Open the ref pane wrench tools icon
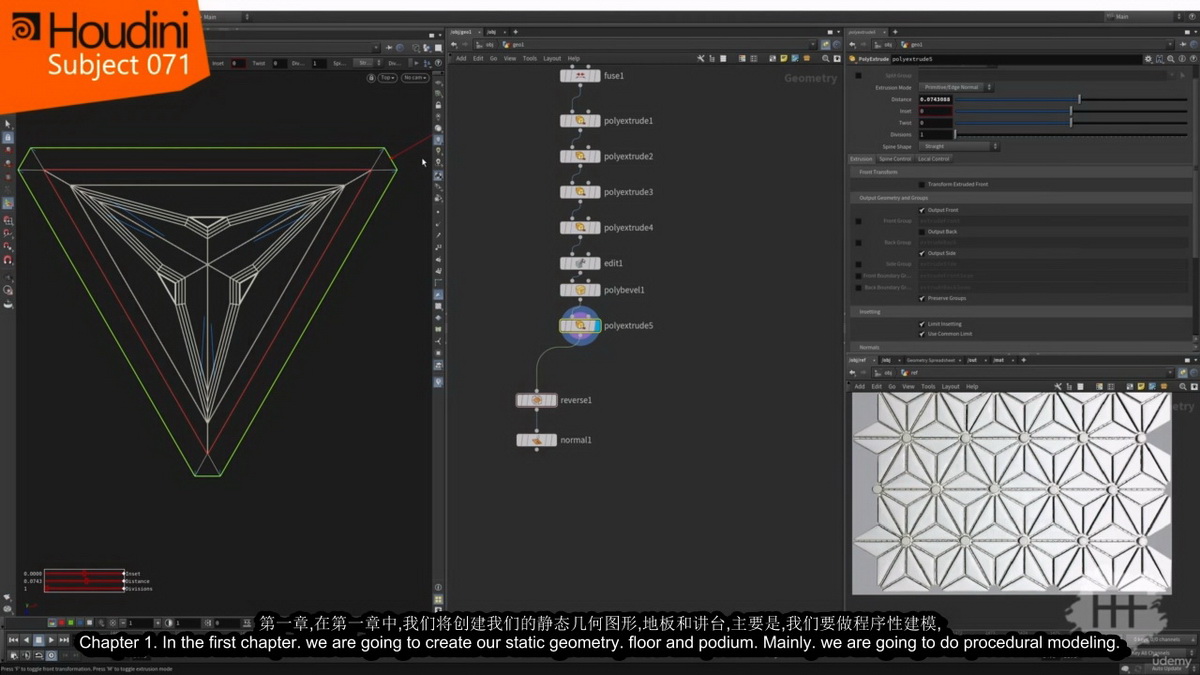This screenshot has height=675, width=1200. coord(1057,386)
